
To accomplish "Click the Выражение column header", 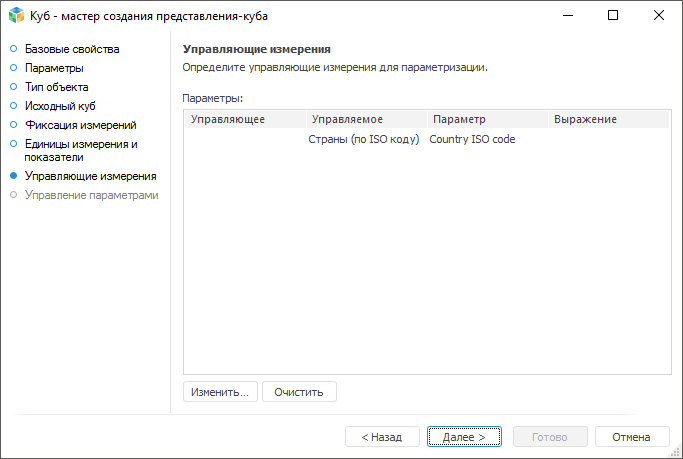I will [x=585, y=119].
